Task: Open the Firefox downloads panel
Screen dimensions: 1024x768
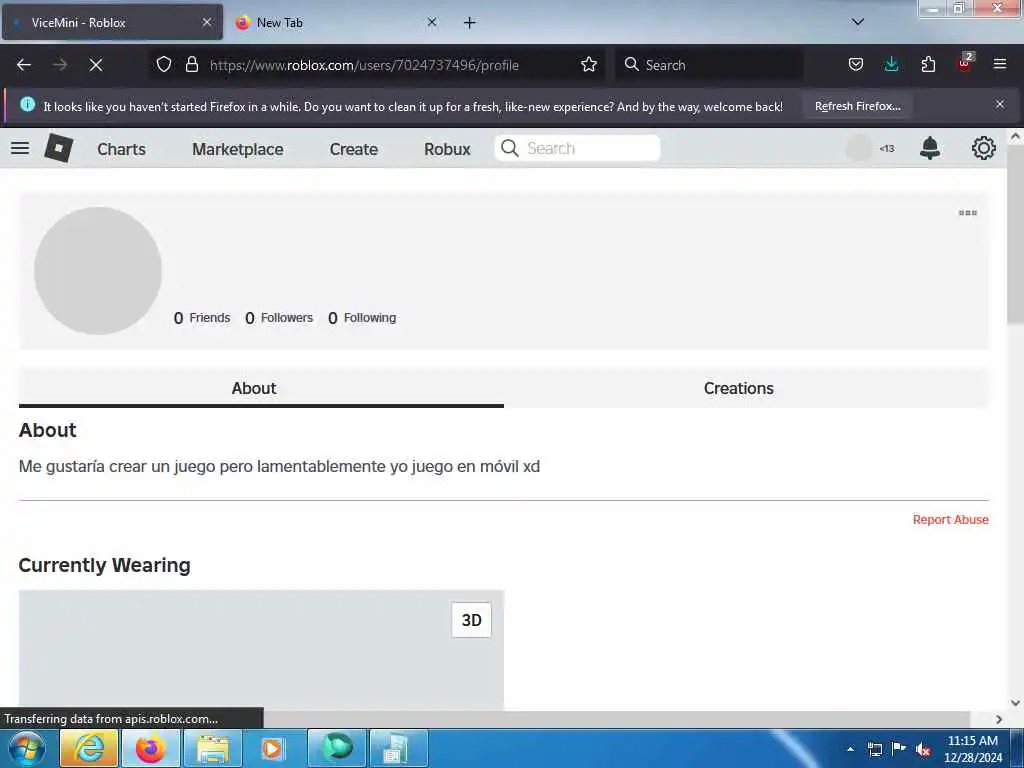Action: coord(891,64)
